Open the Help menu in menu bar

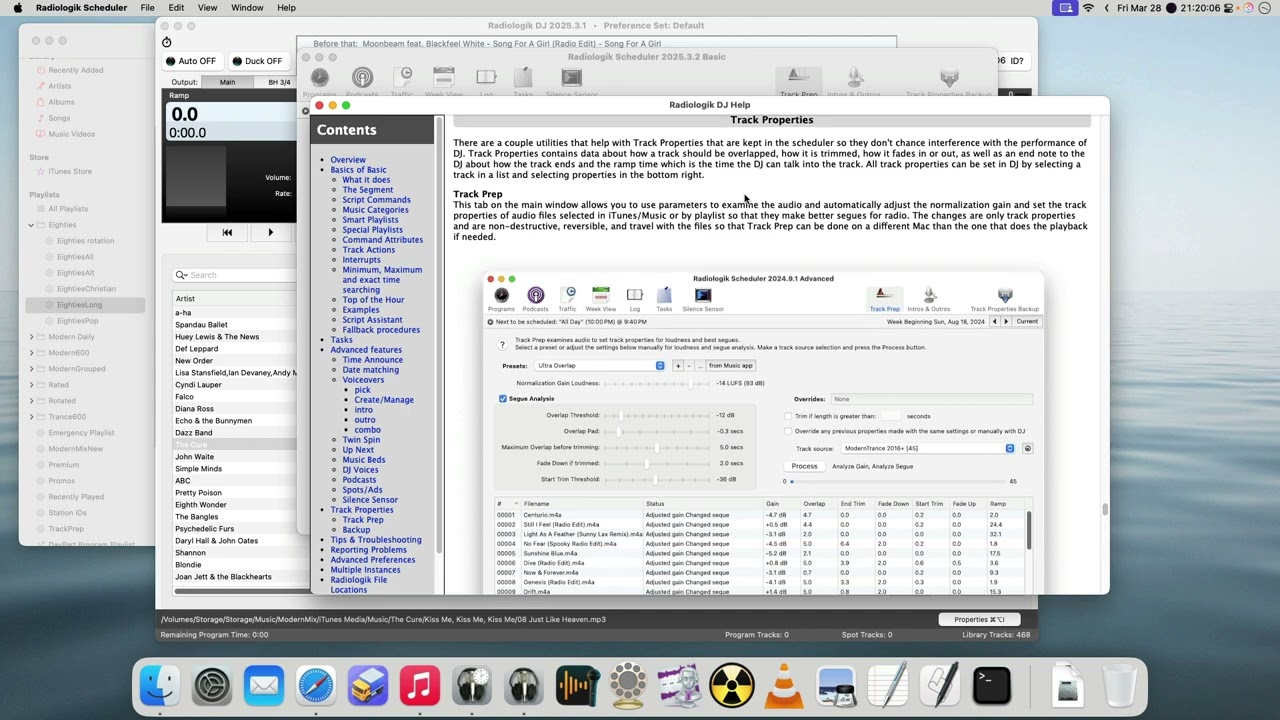coord(286,8)
